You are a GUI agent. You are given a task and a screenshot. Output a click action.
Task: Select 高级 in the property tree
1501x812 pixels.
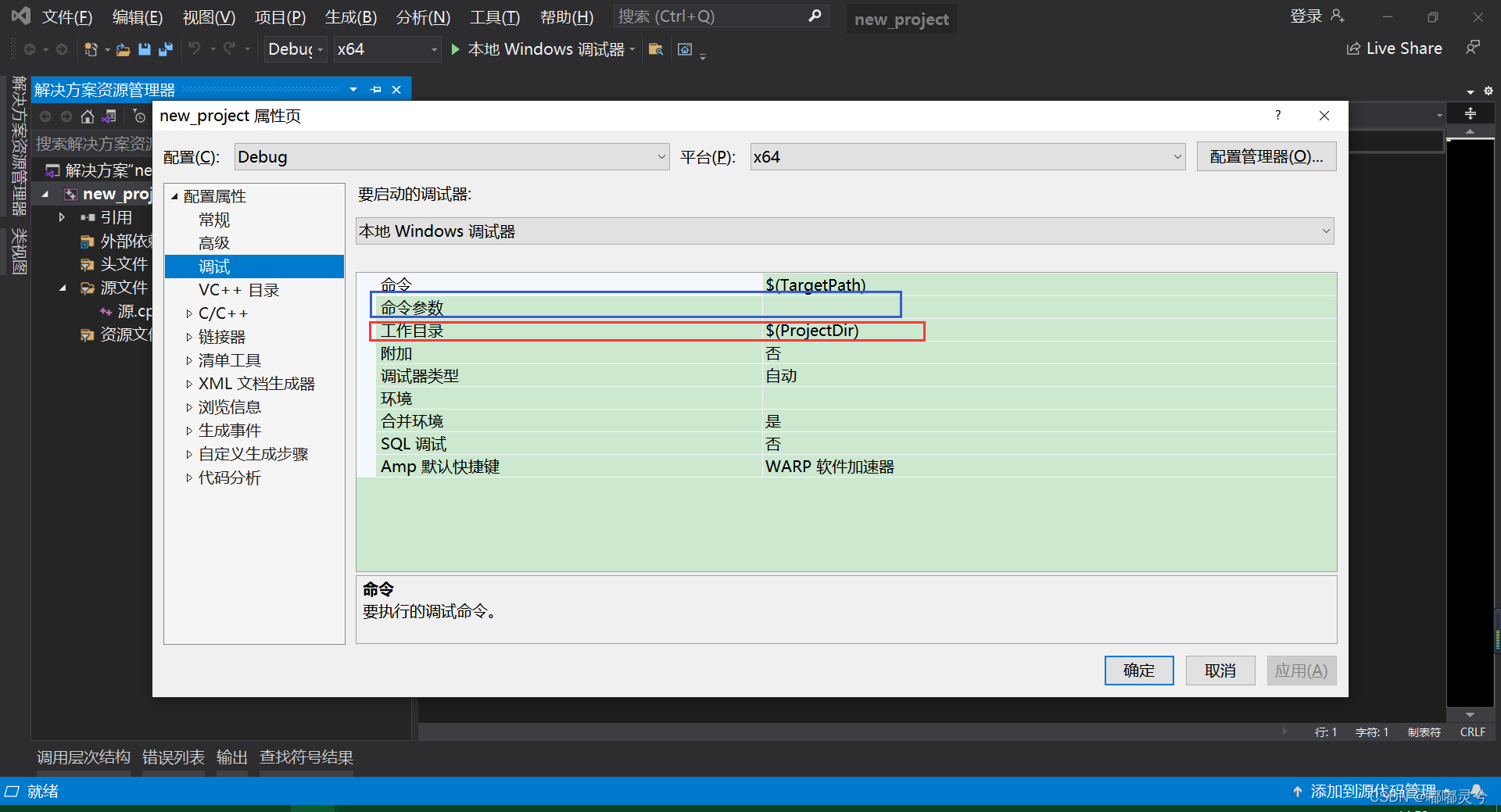point(214,243)
